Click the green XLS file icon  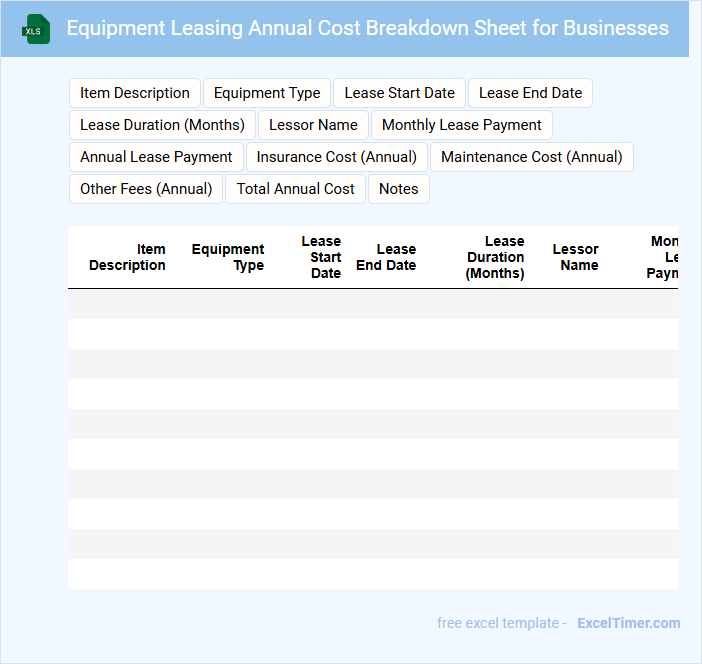pos(36,29)
